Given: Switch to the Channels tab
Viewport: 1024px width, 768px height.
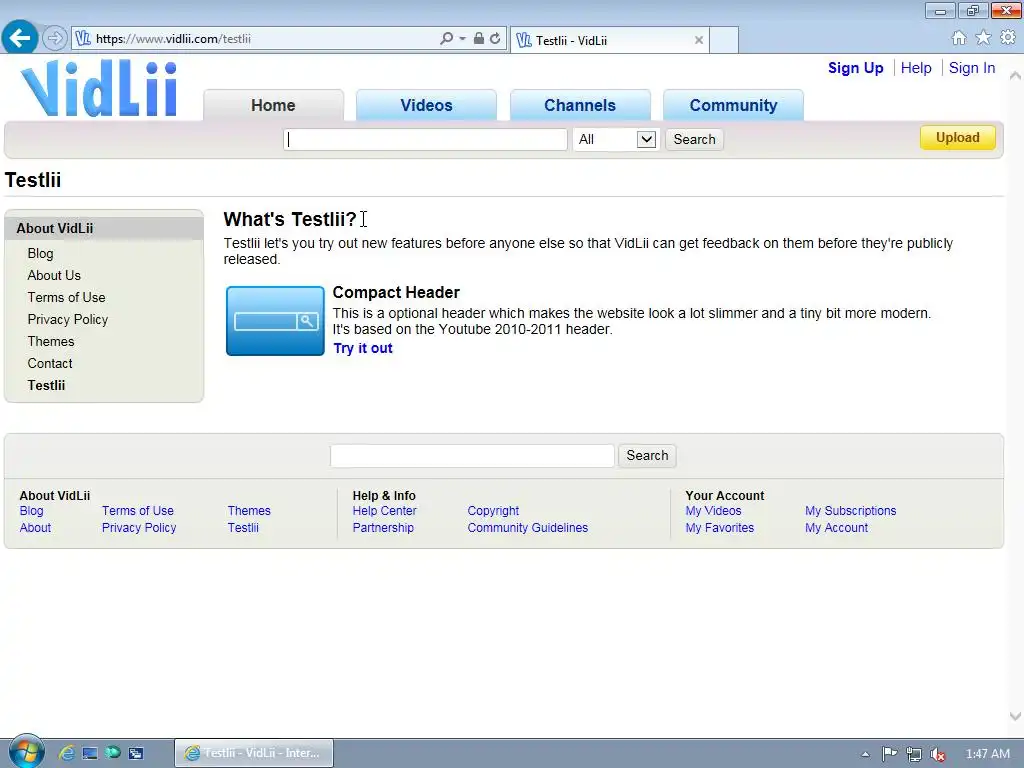Looking at the screenshot, I should coord(580,105).
